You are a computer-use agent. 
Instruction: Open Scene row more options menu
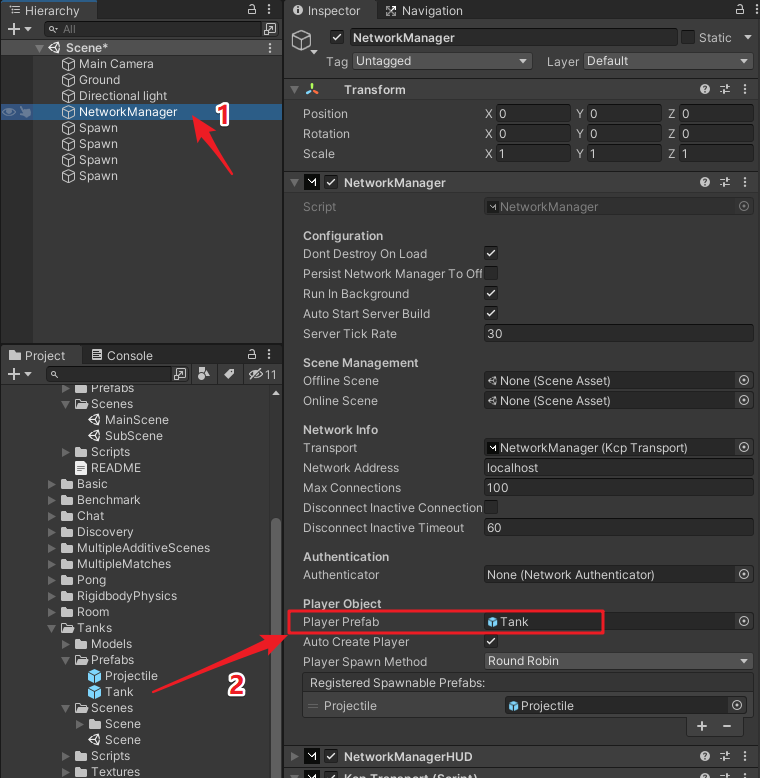pos(270,48)
